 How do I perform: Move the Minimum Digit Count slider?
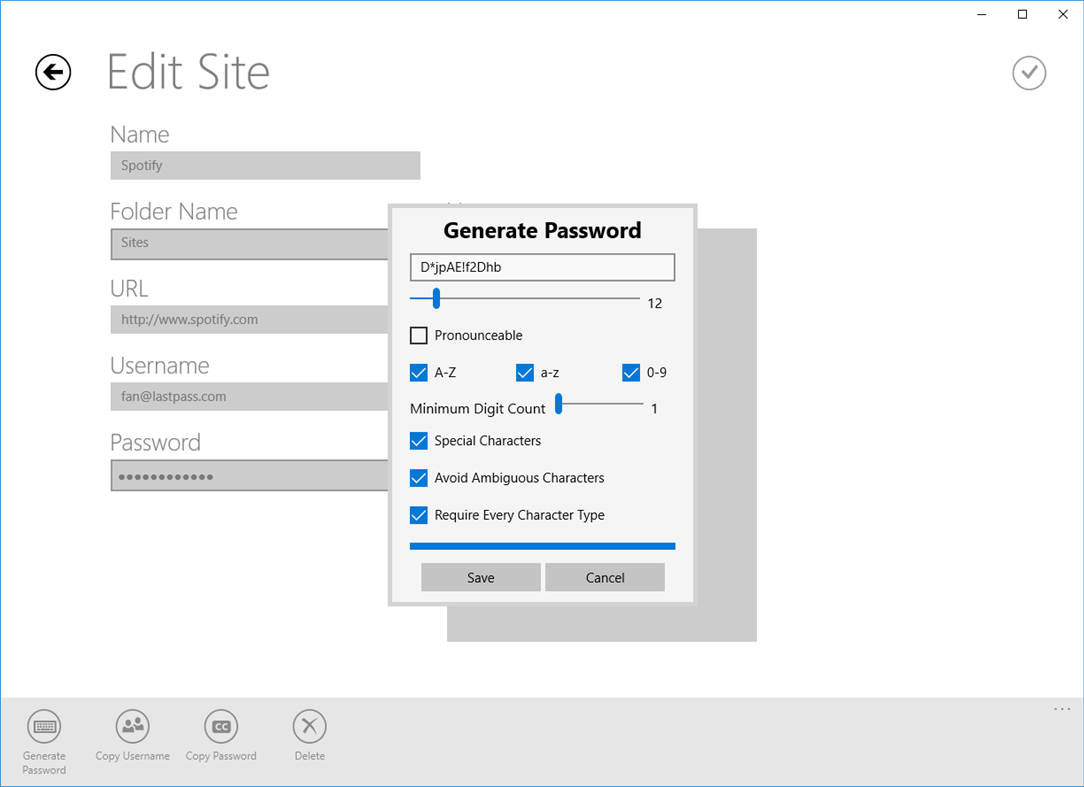(x=559, y=404)
